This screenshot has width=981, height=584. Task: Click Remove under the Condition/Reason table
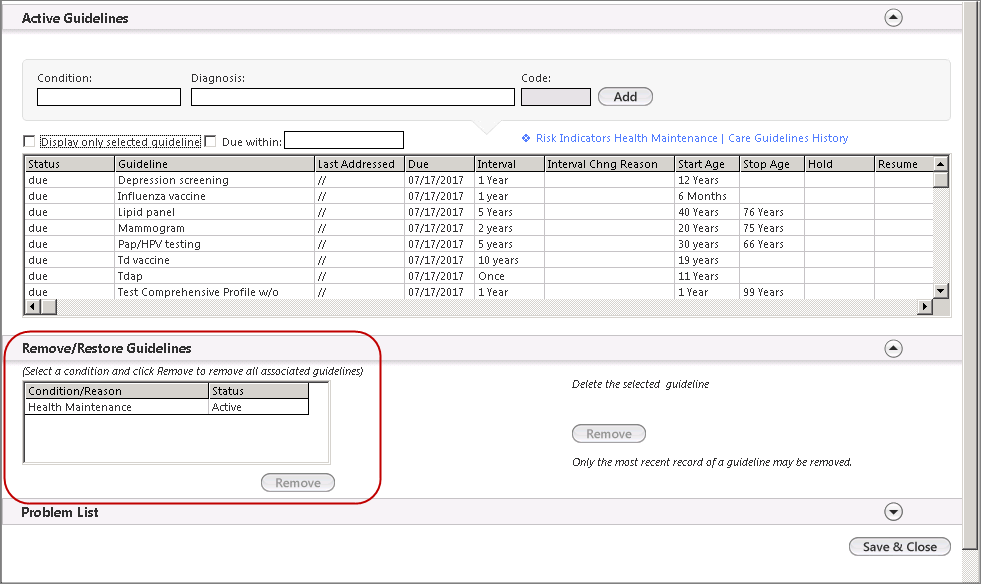pyautogui.click(x=298, y=483)
